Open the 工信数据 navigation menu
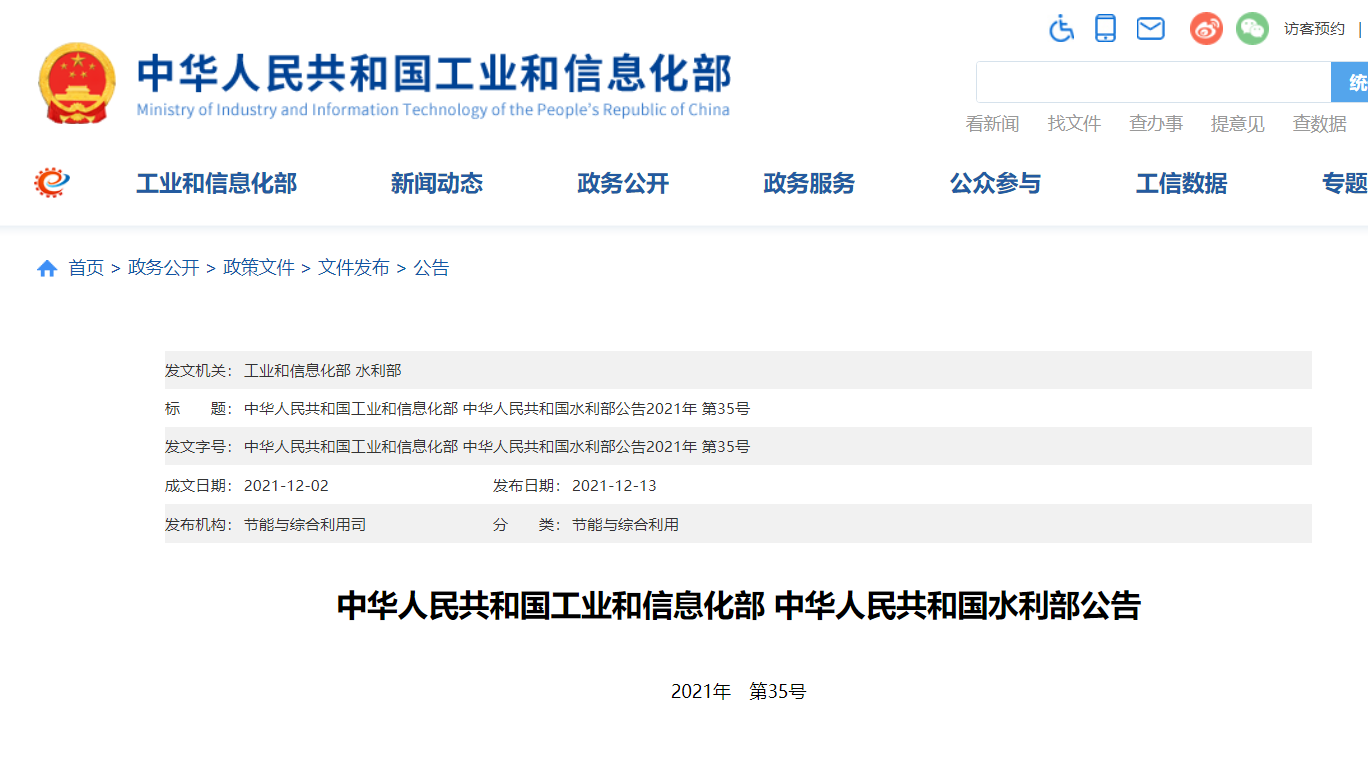Screen dimensions: 1368x772 [x=1181, y=184]
